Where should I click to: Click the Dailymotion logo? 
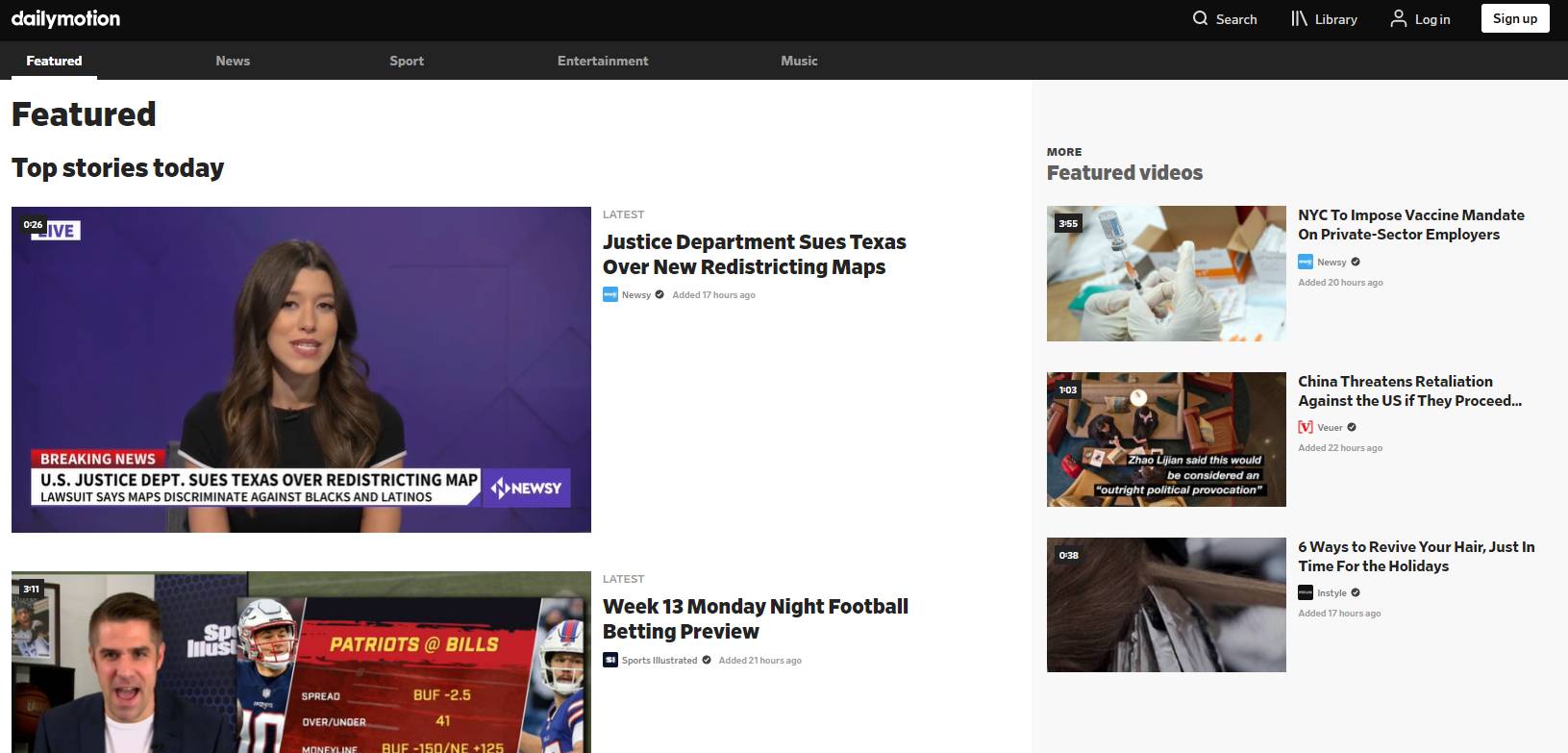[65, 18]
